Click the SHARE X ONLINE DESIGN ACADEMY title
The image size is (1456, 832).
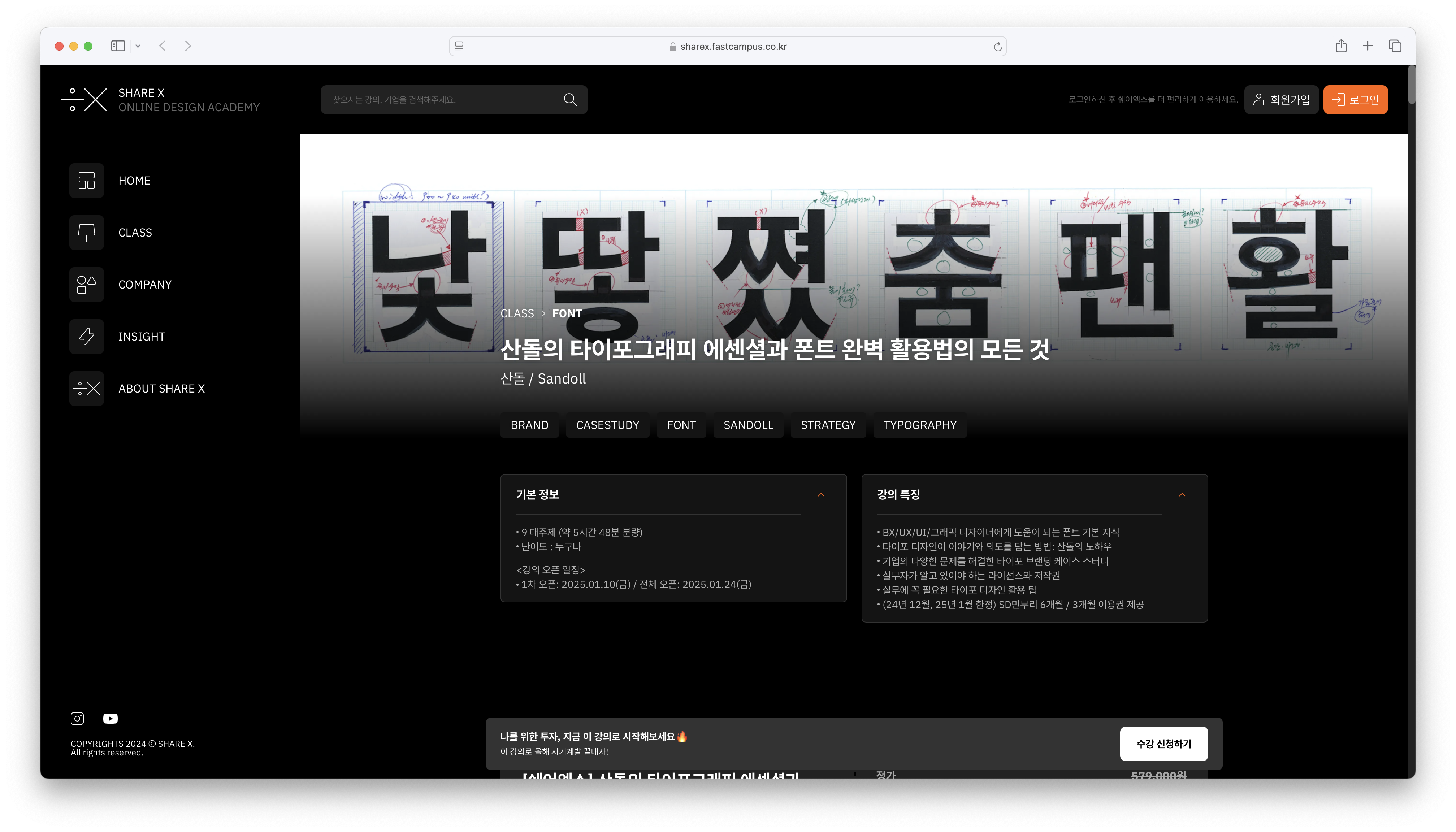pos(188,100)
